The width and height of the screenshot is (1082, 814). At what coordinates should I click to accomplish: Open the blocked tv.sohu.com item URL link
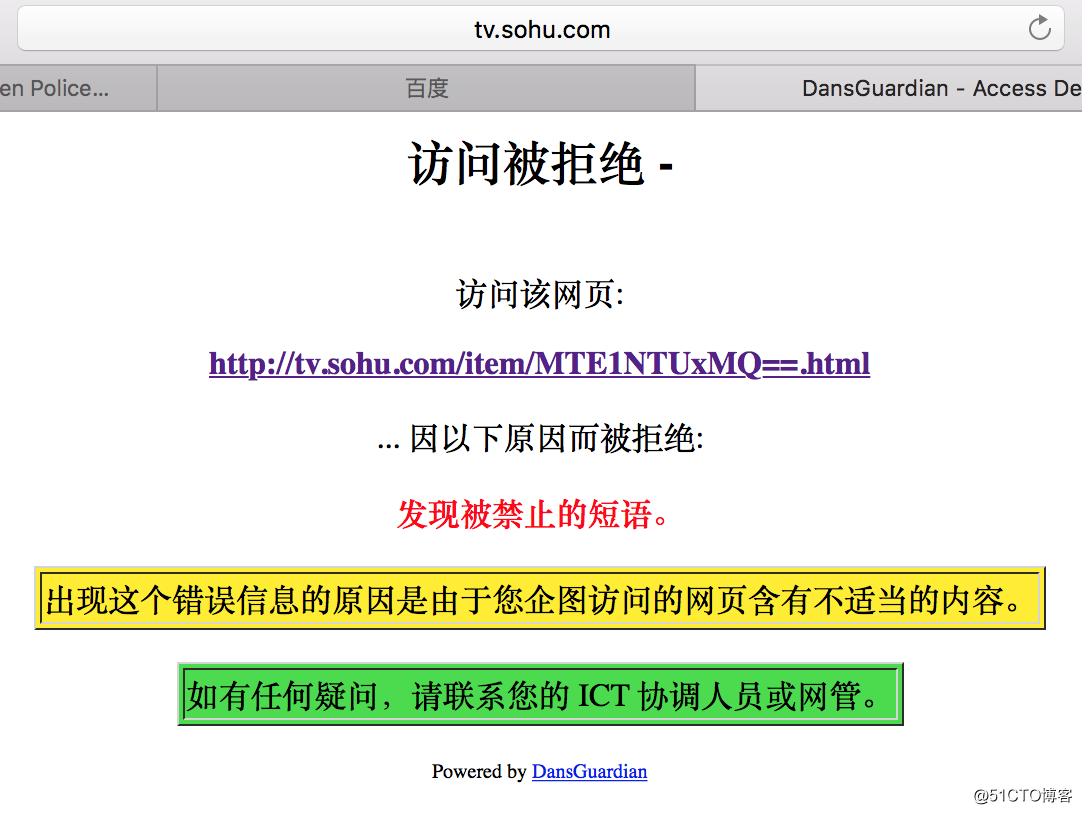[x=539, y=364]
